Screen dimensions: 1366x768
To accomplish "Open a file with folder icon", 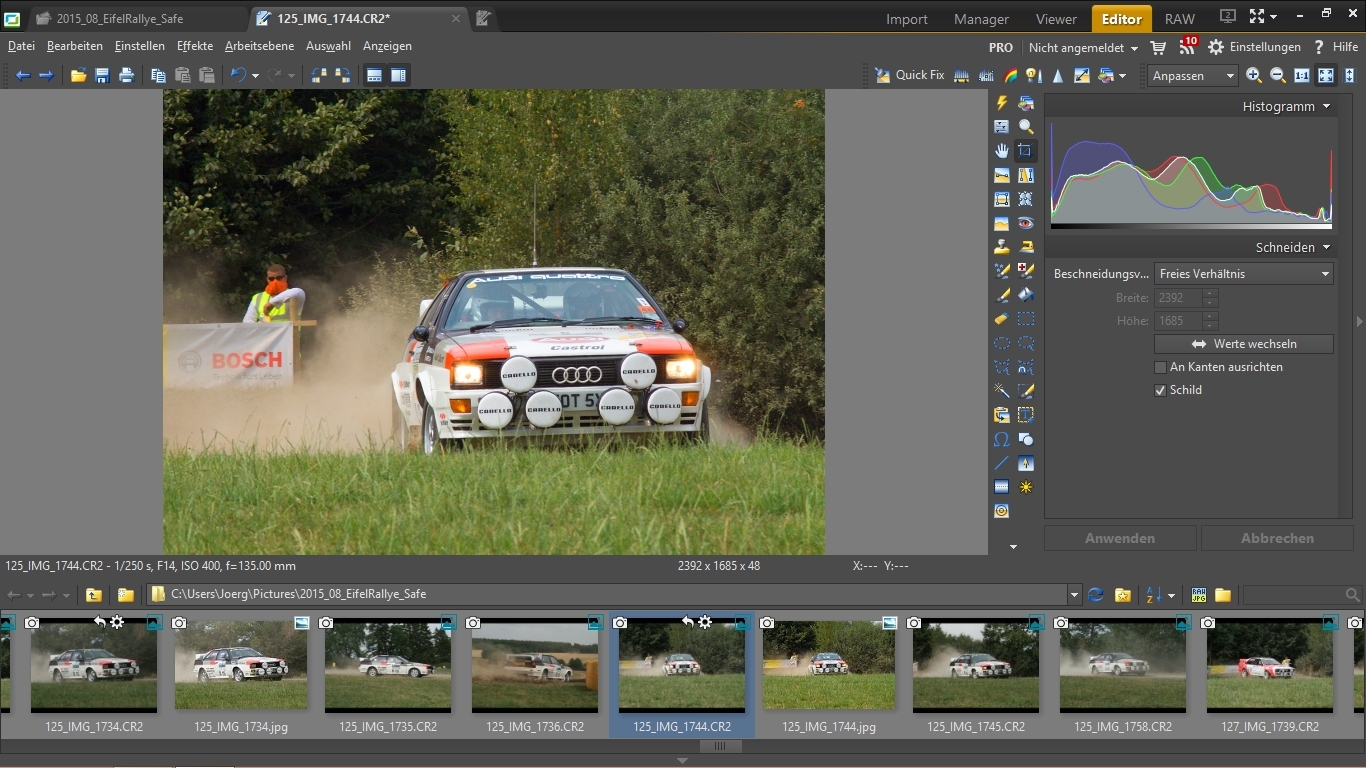I will [x=78, y=75].
